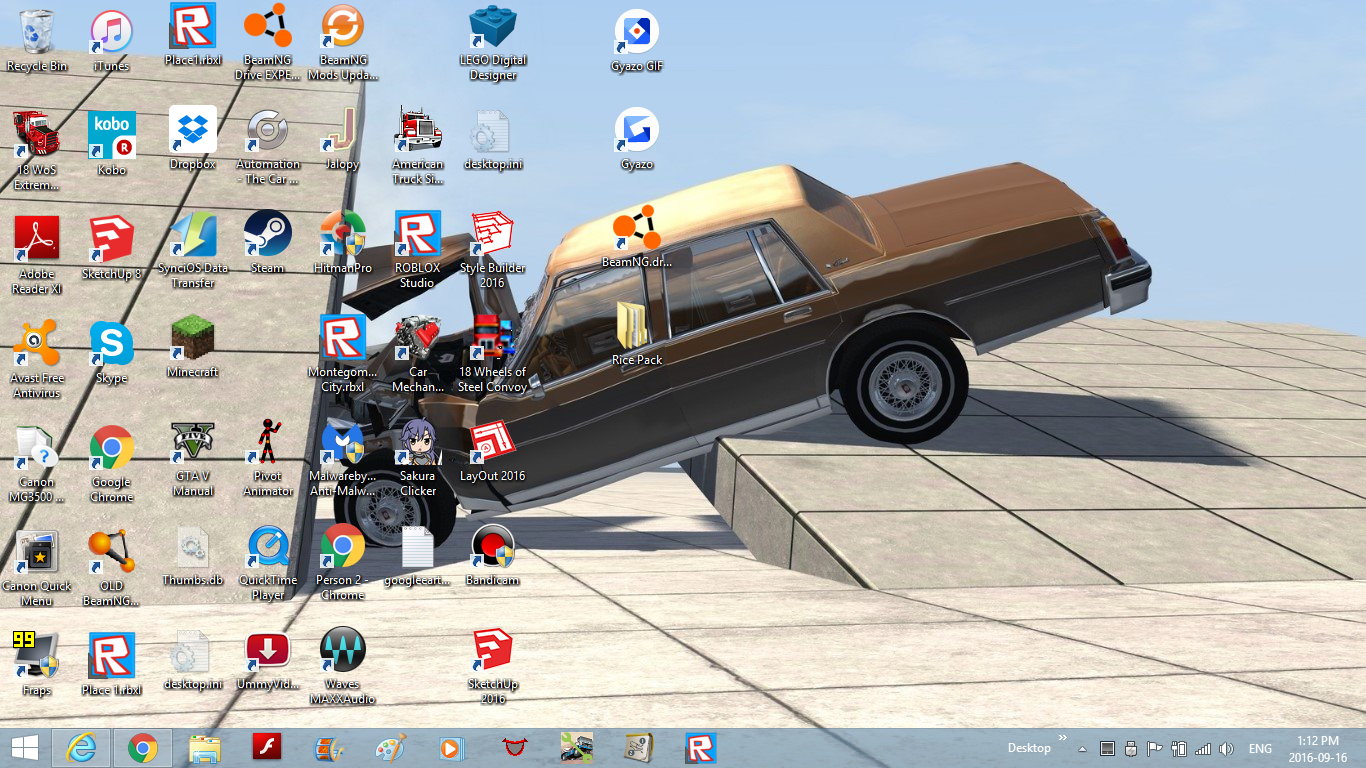This screenshot has height=768, width=1366.
Task: Show hidden system tray icons
Action: pyautogui.click(x=1082, y=749)
